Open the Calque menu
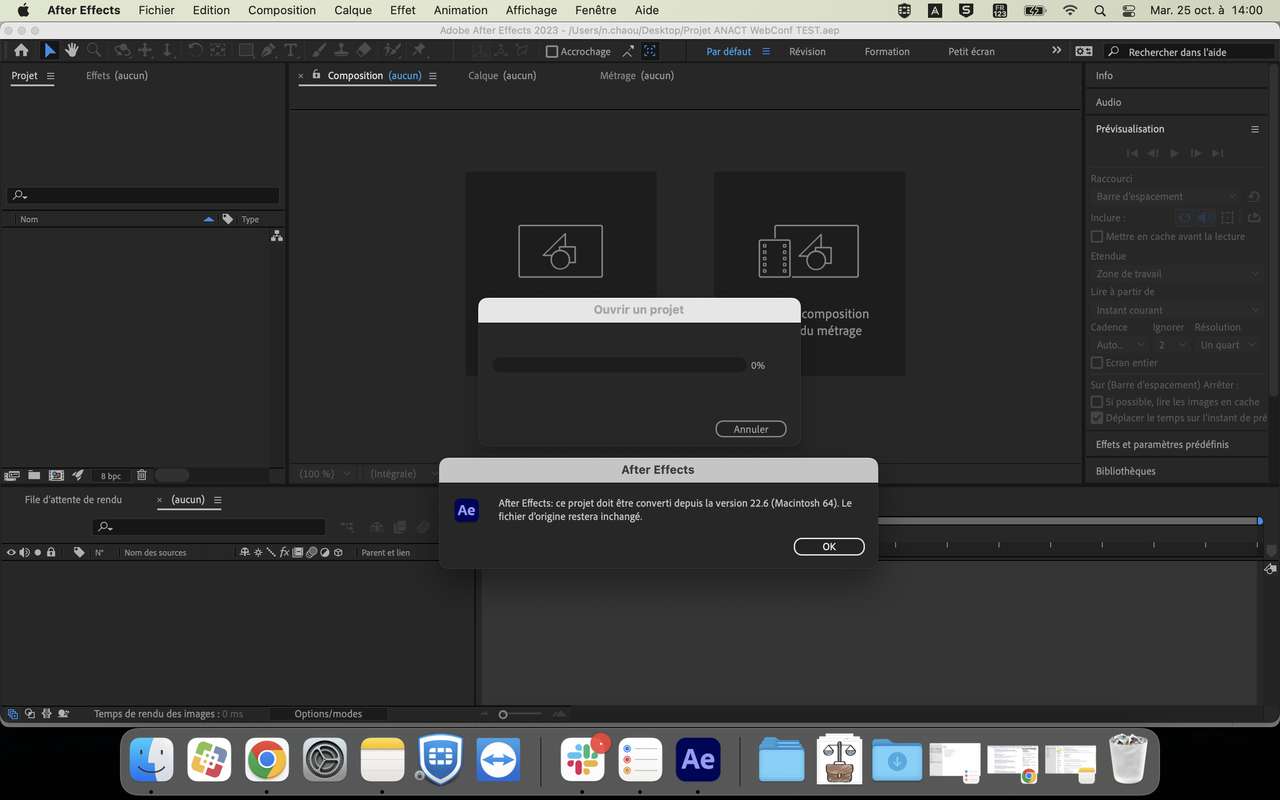 [353, 10]
